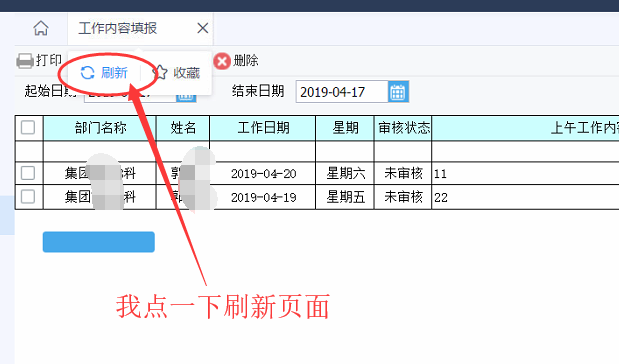Tick the checkbox for the 2019-04-20 row

pos(28,173)
